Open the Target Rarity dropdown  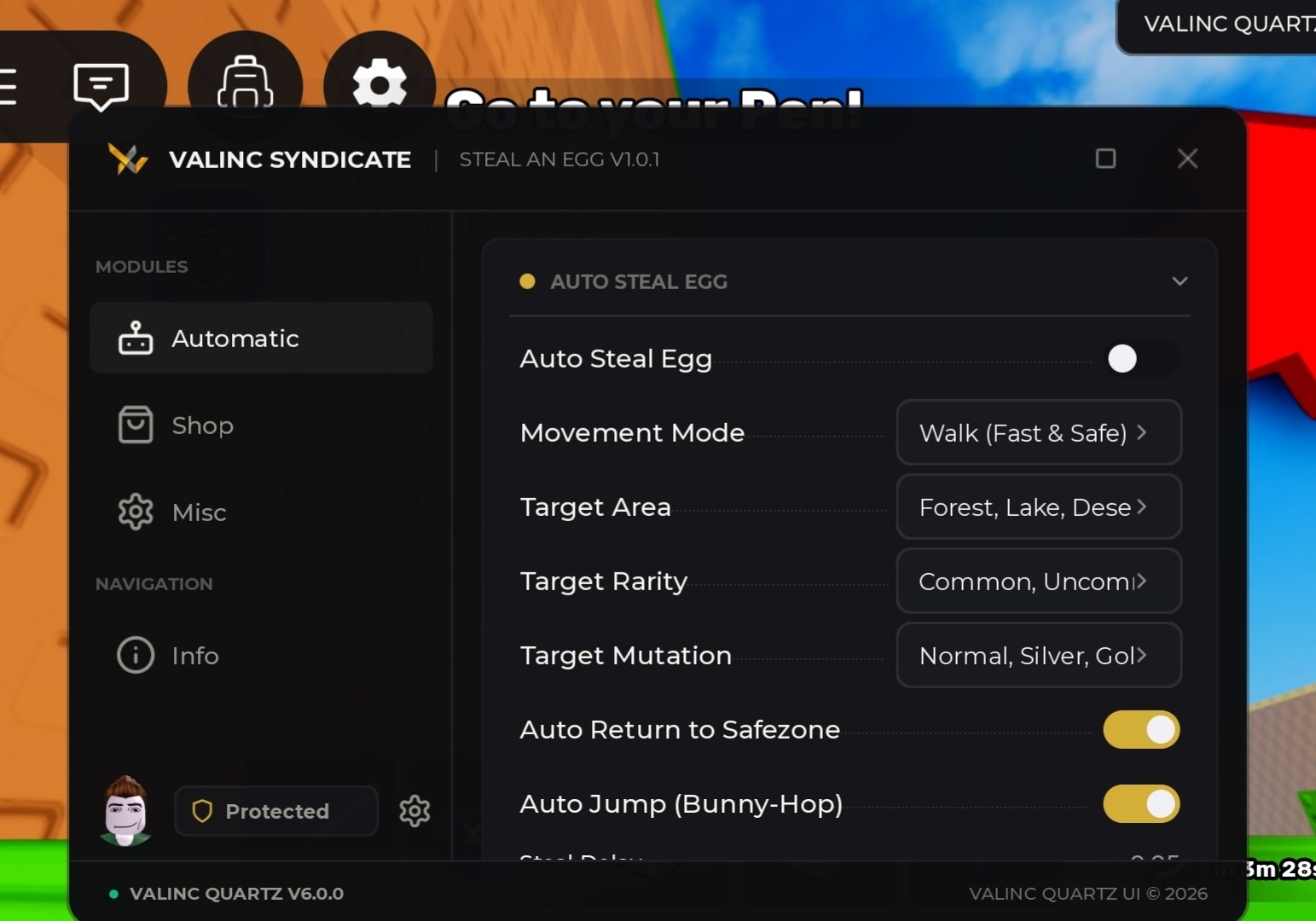[x=1039, y=581]
